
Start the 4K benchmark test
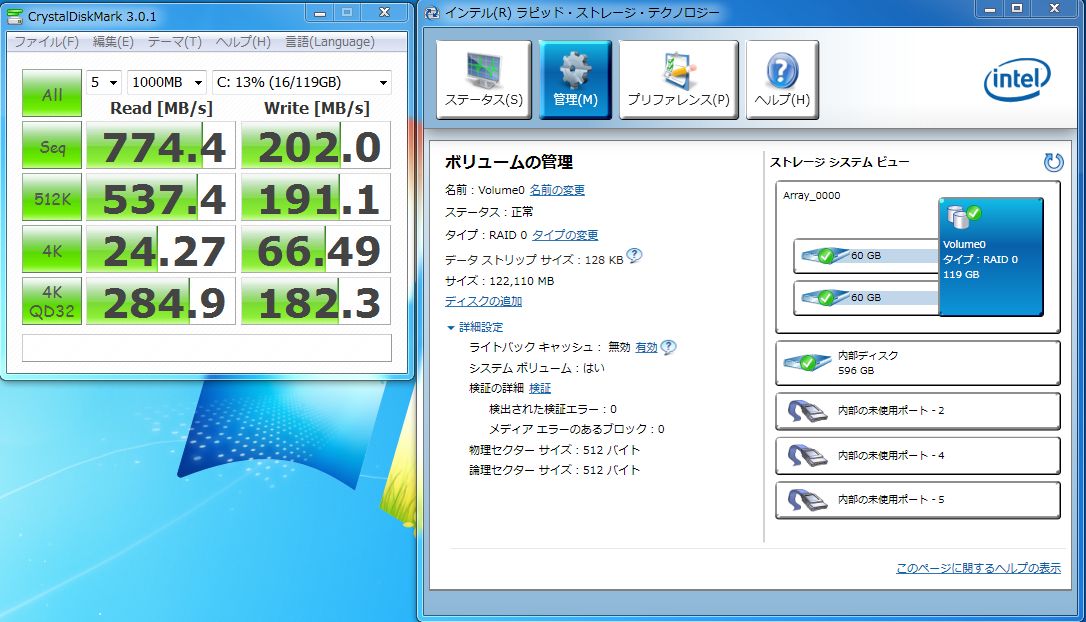[52, 249]
